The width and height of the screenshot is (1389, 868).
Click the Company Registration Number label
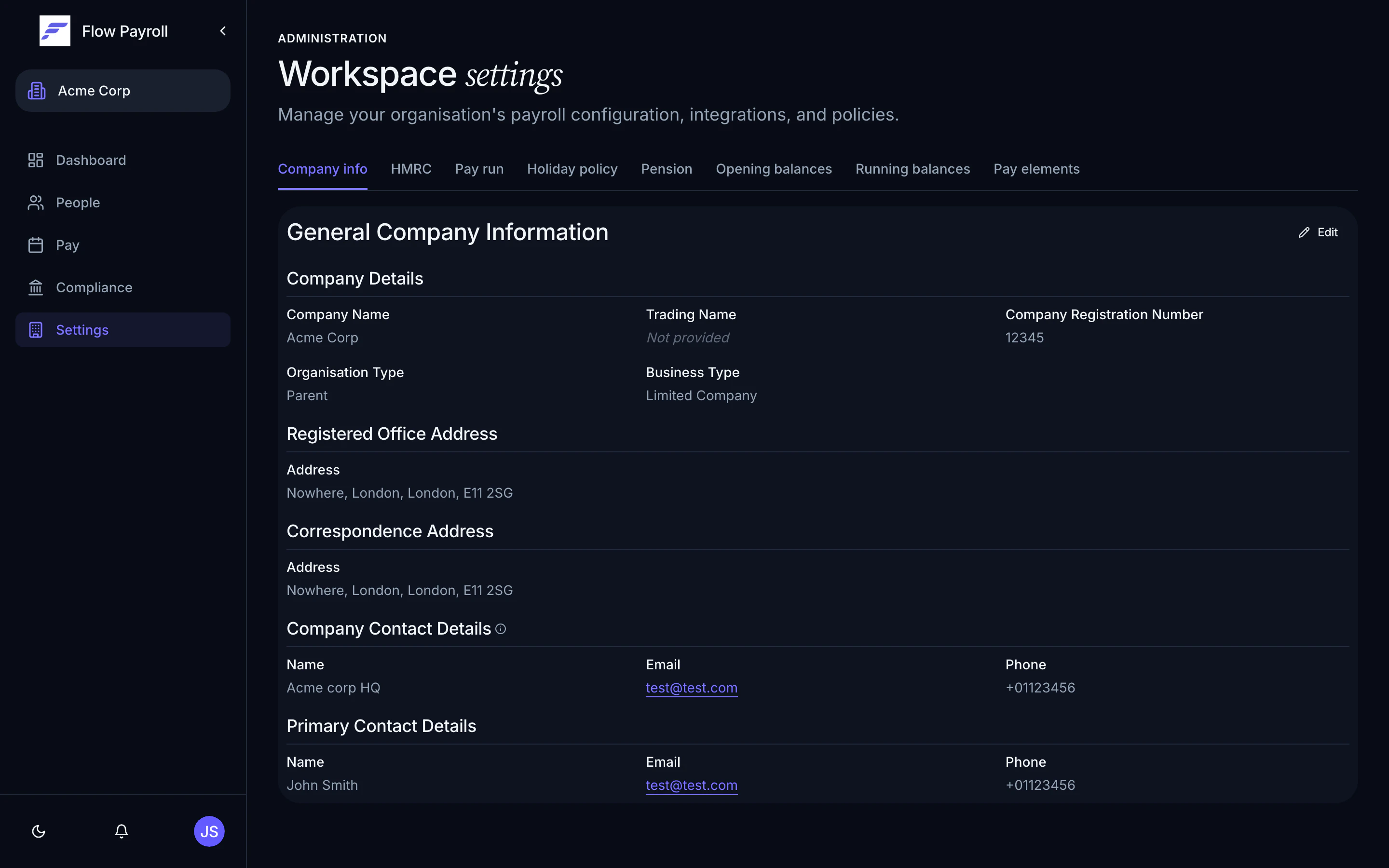[1104, 314]
